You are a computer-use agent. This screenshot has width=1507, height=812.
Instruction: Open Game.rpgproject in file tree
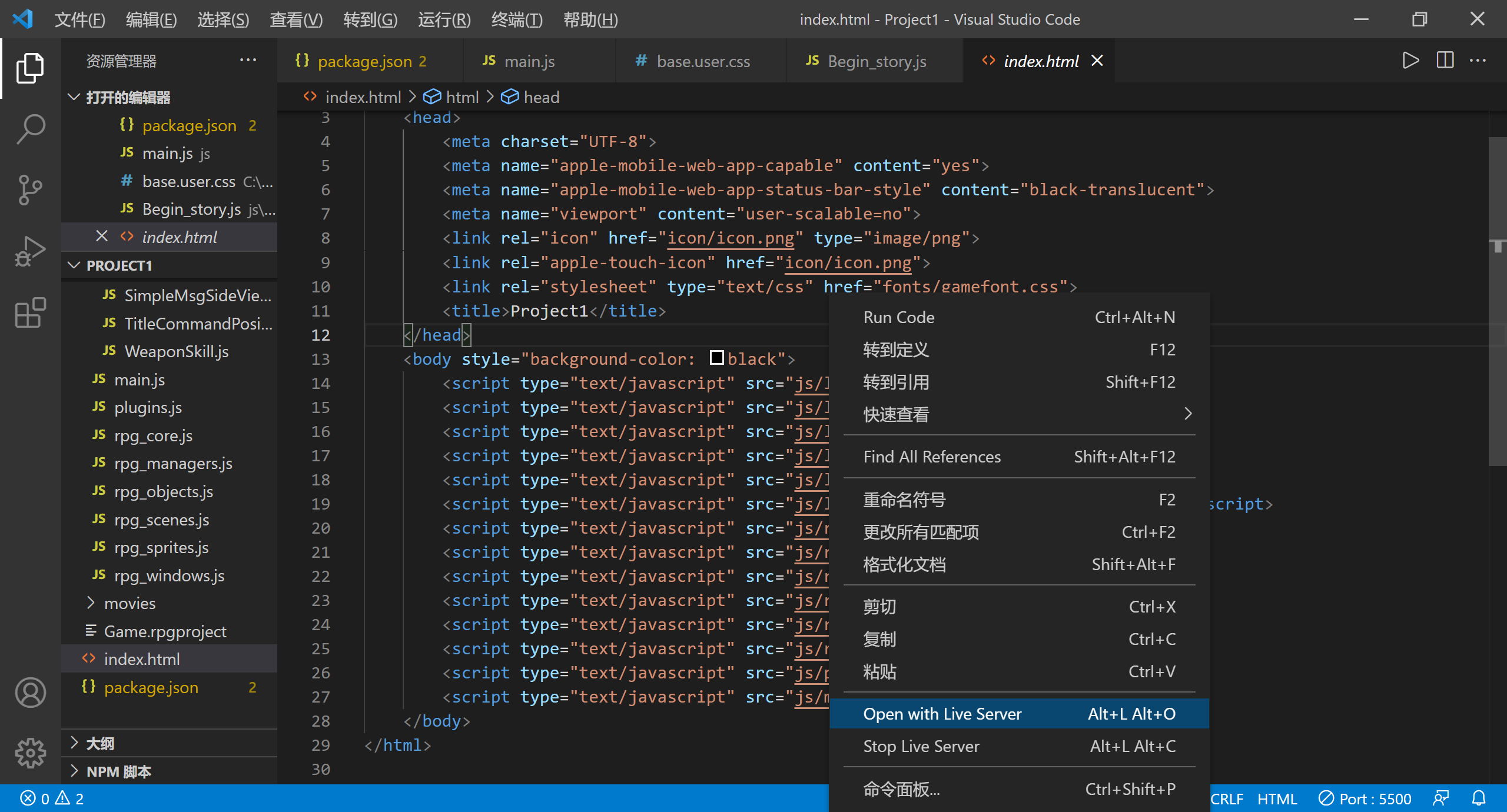169,631
